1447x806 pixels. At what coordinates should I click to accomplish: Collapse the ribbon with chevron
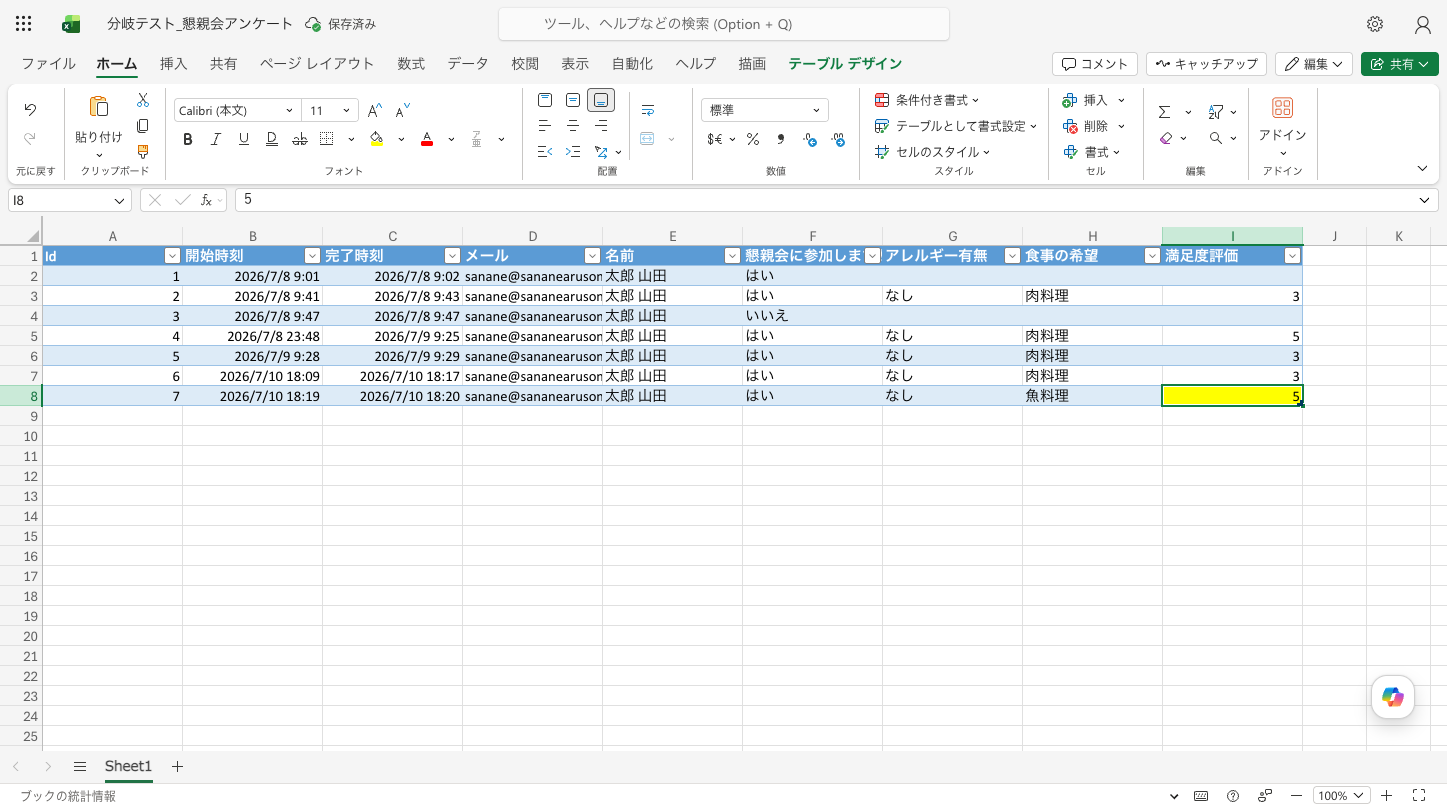(x=1422, y=168)
